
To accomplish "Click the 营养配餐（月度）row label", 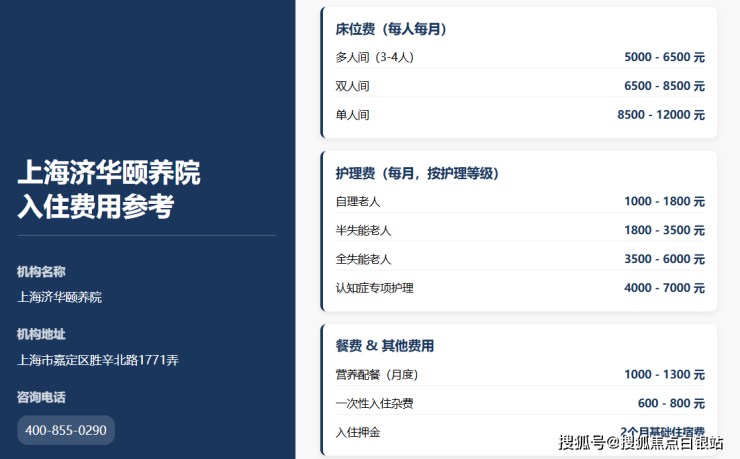I will coord(377,375).
